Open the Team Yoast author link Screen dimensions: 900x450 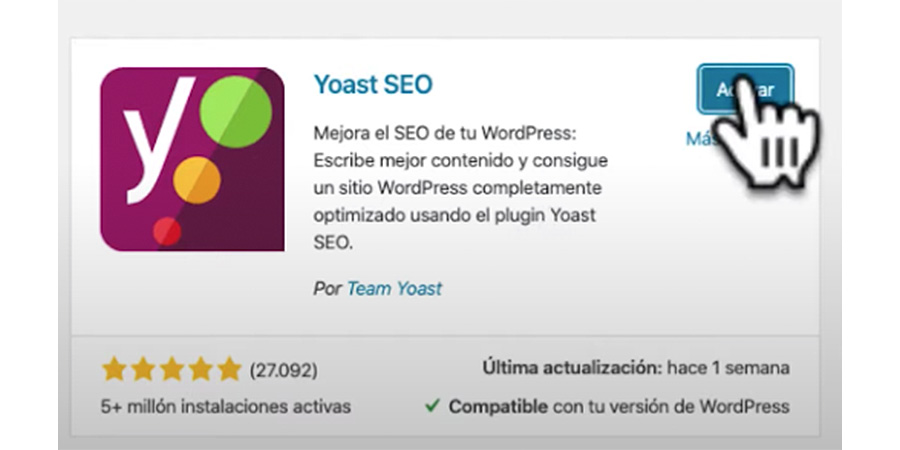pos(394,288)
